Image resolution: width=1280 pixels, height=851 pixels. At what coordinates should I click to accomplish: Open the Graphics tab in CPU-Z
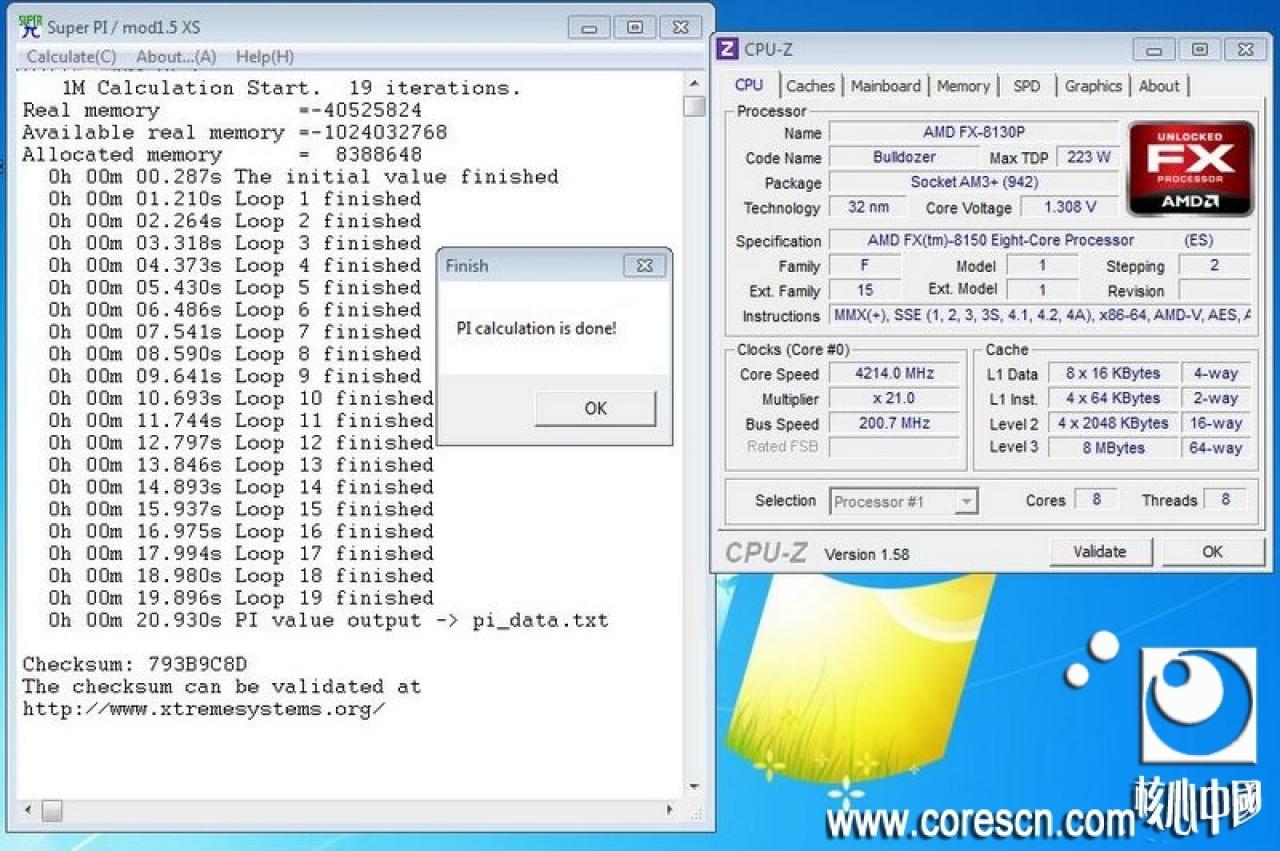tap(1093, 86)
